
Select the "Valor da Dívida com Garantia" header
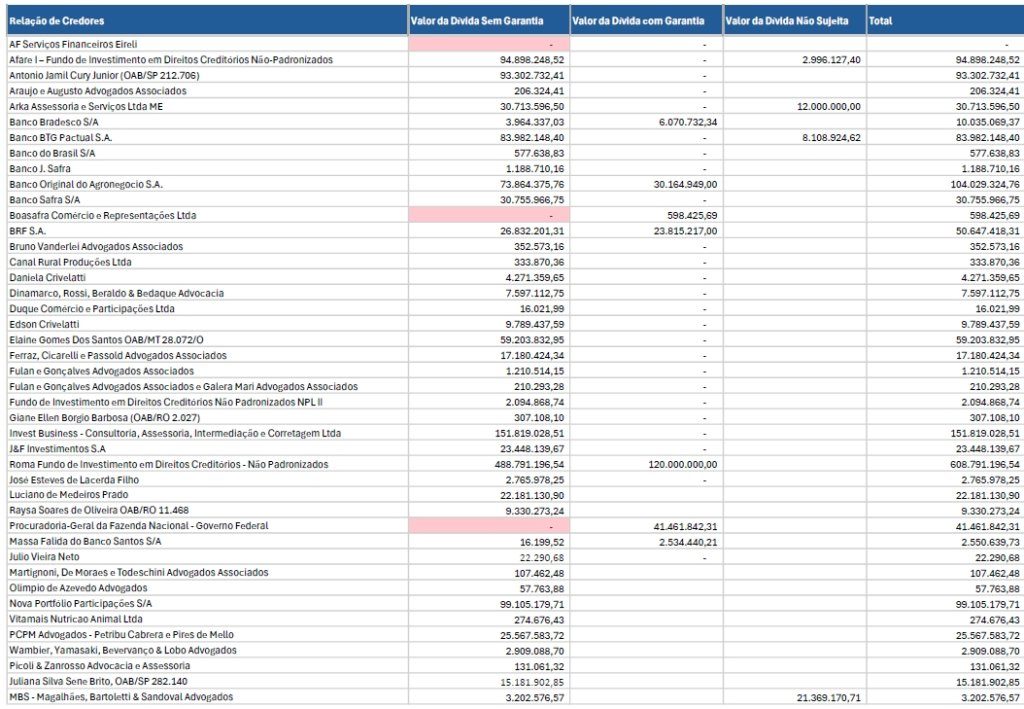[637, 21]
